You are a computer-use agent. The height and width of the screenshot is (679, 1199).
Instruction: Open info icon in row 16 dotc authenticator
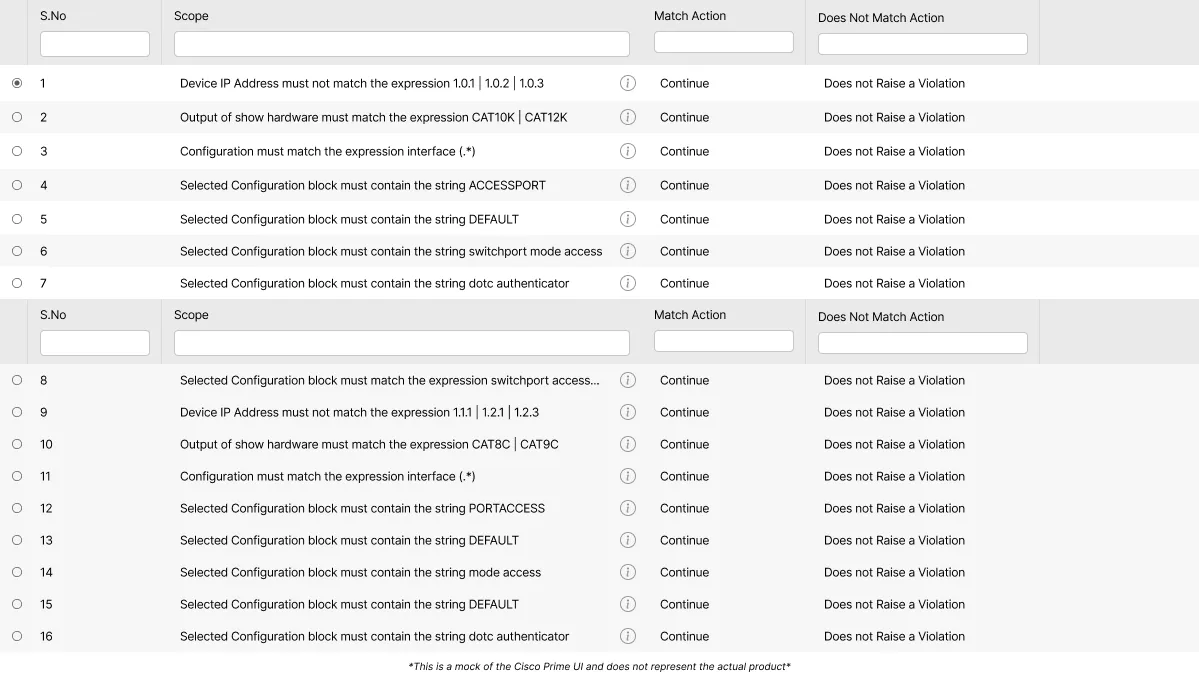tap(628, 636)
